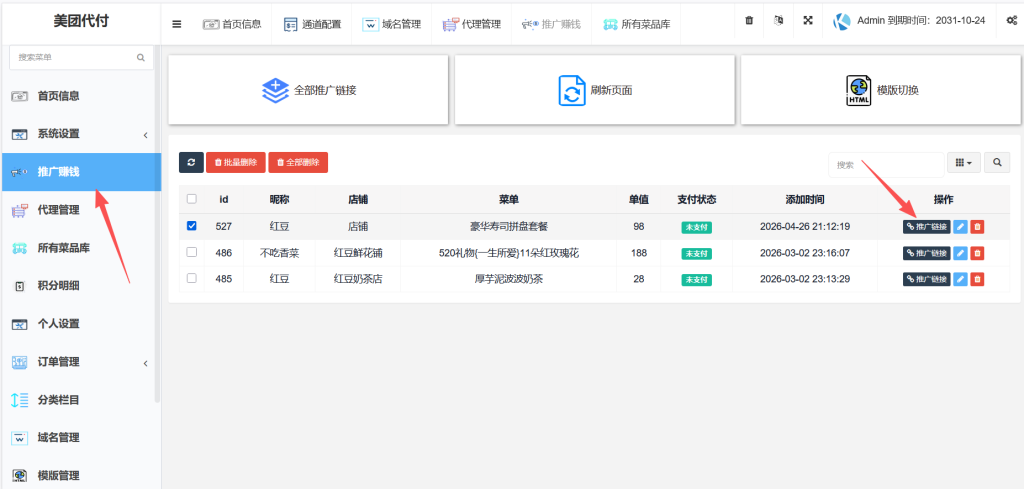The width and height of the screenshot is (1024, 489).
Task: Click 积分明细 icon in sidebar
Action: point(20,286)
